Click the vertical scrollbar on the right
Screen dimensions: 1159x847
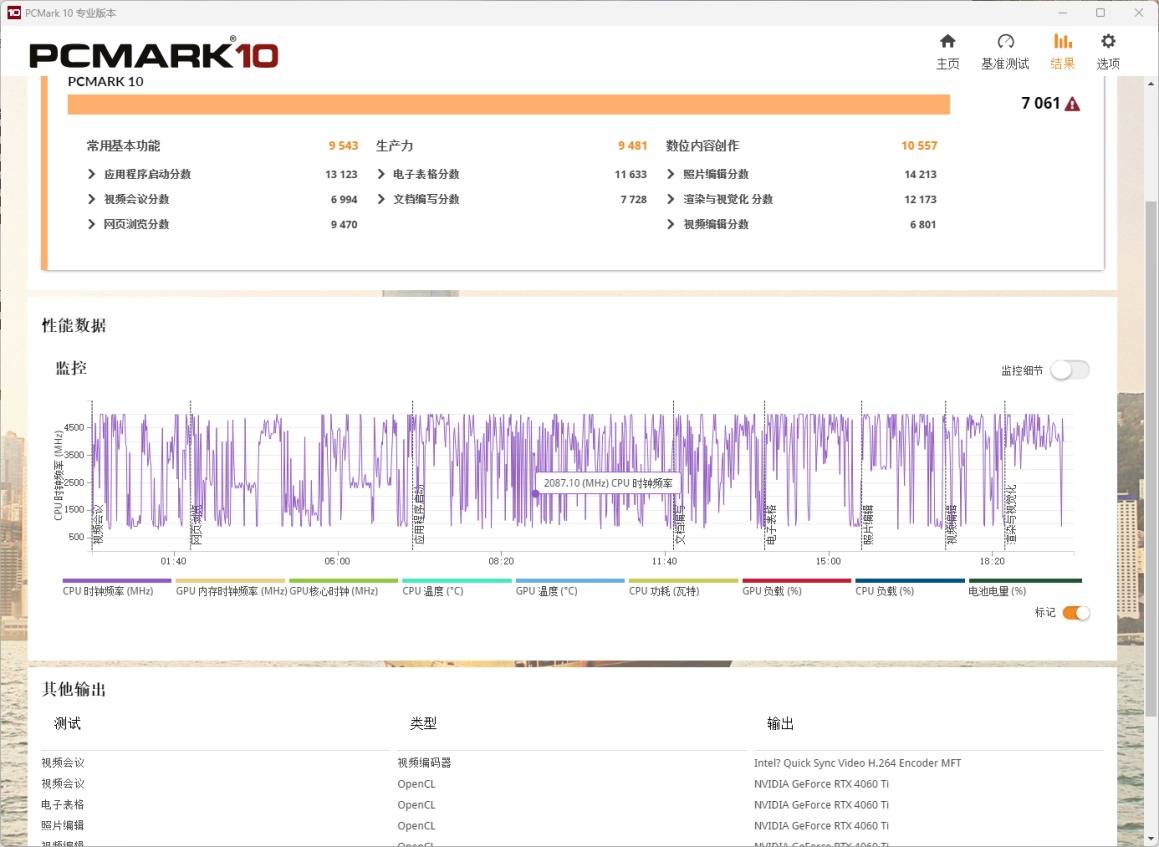(x=1151, y=458)
